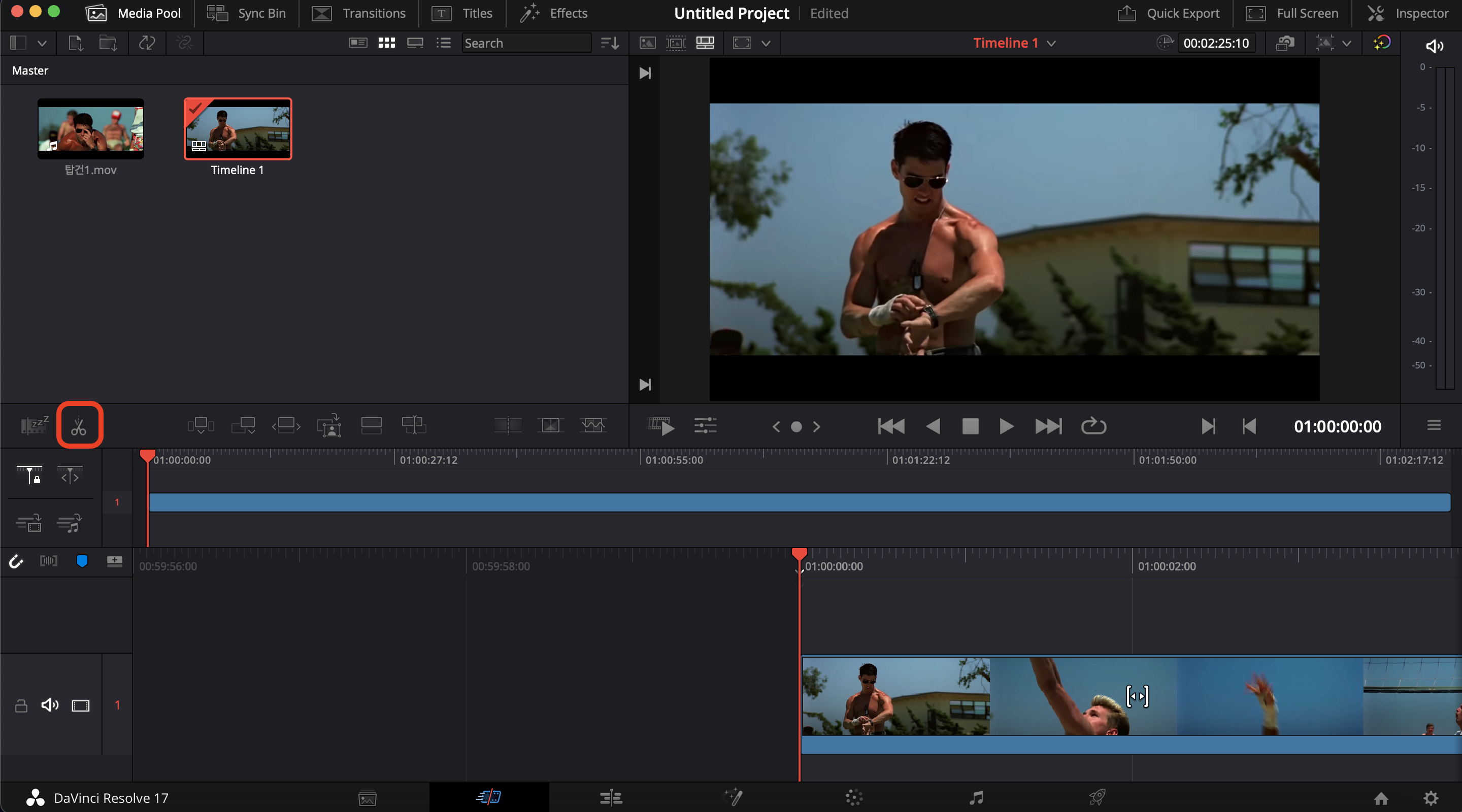Open the Effects tab
The image size is (1462, 812).
point(553,13)
